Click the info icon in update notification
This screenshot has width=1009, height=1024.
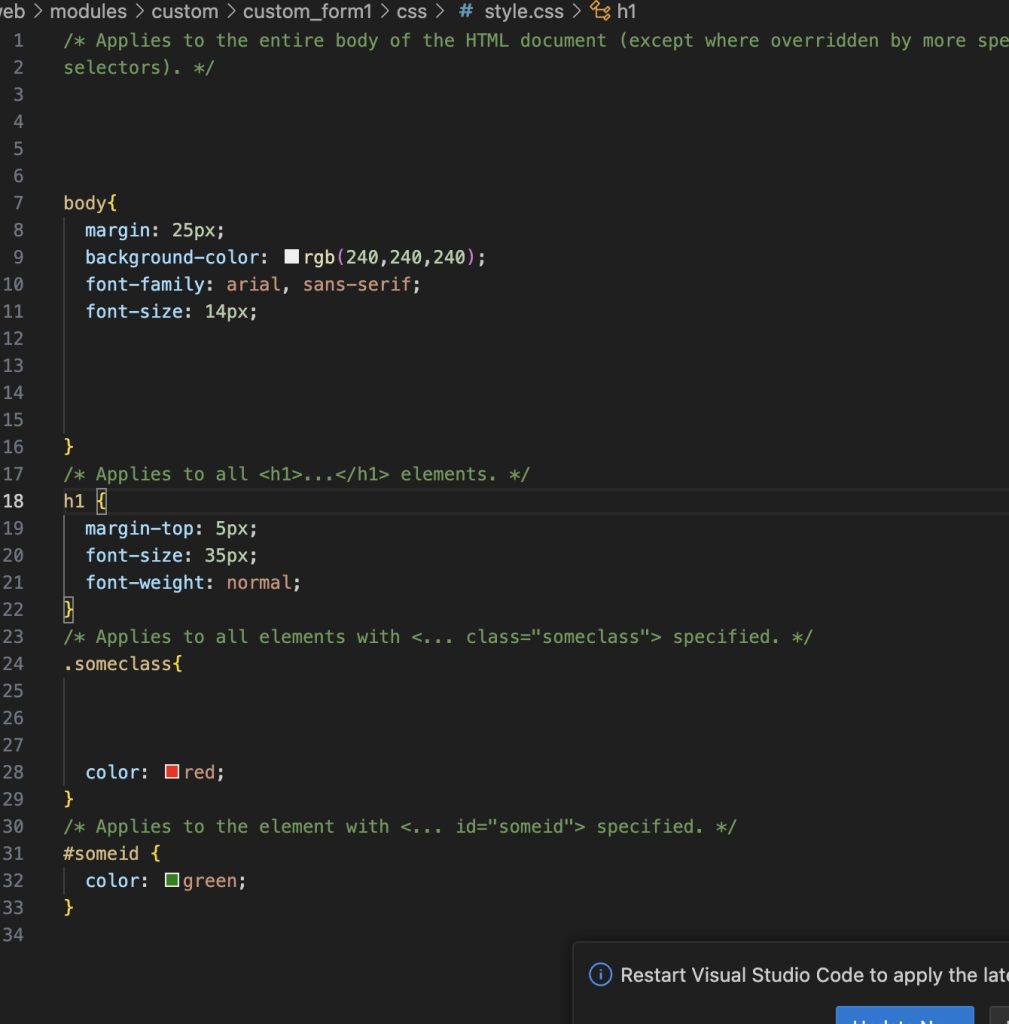600,974
